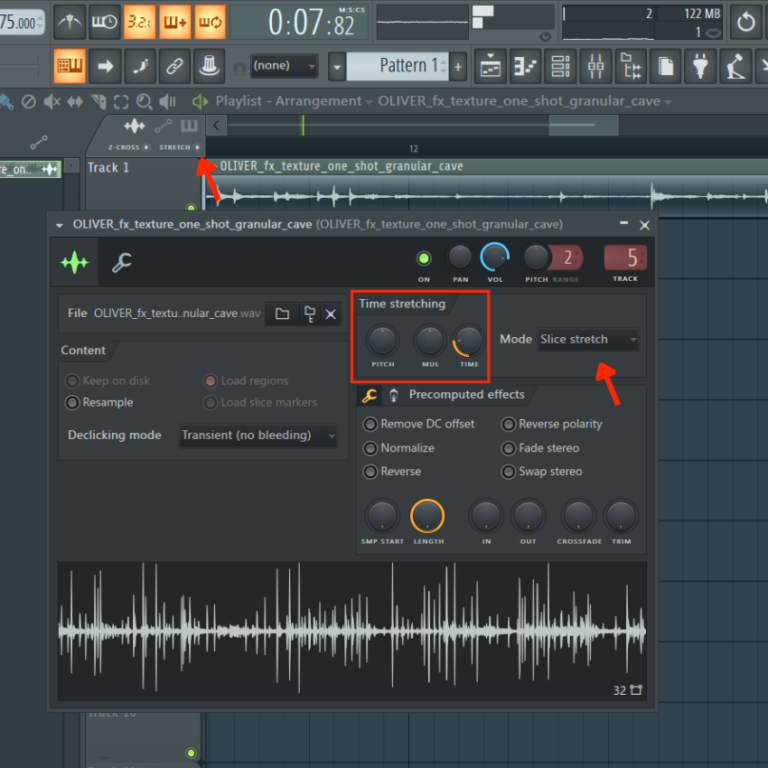Toggle blend recording overdub button

point(175,22)
